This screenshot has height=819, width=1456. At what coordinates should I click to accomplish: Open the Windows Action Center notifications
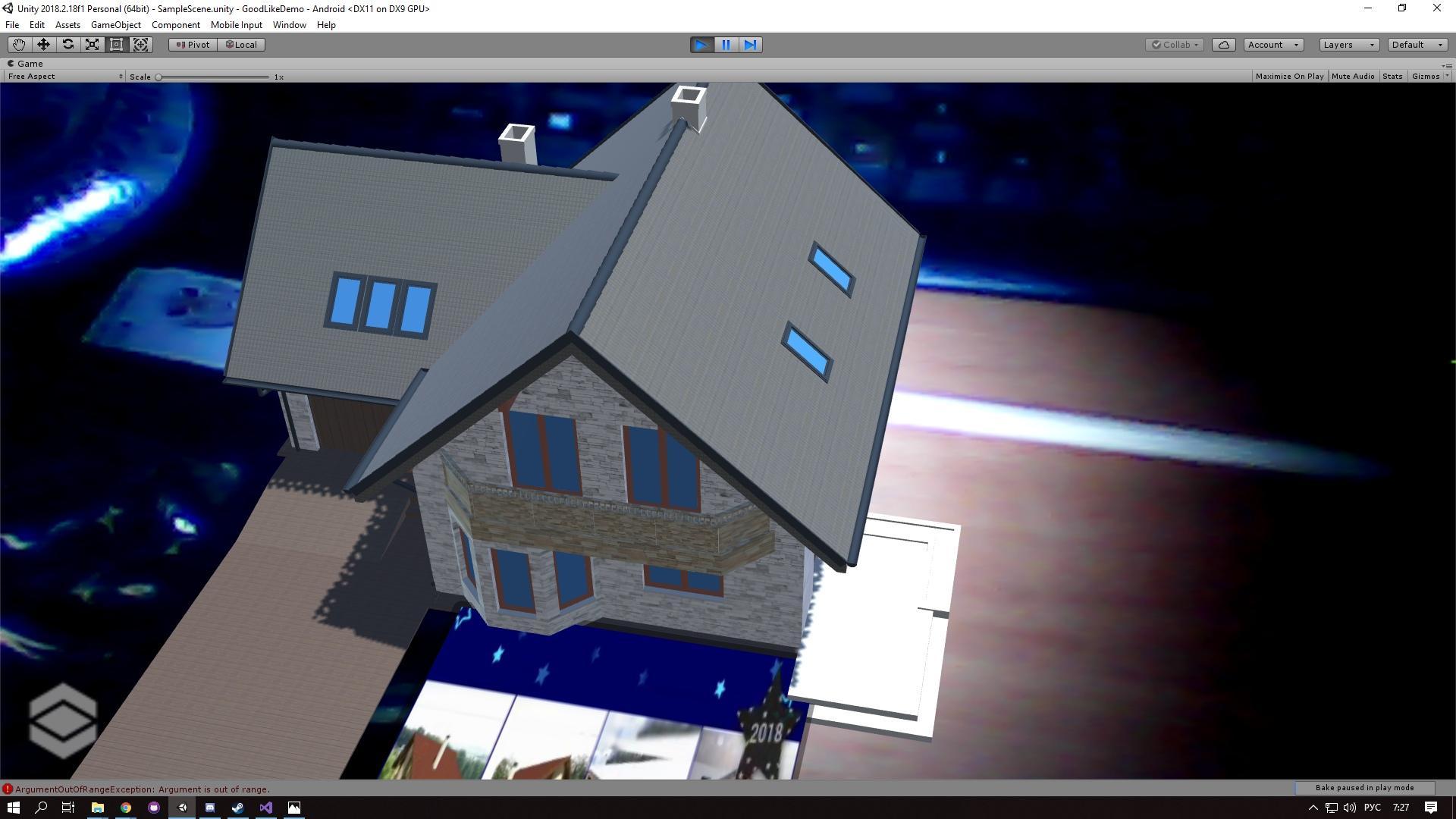(x=1431, y=808)
